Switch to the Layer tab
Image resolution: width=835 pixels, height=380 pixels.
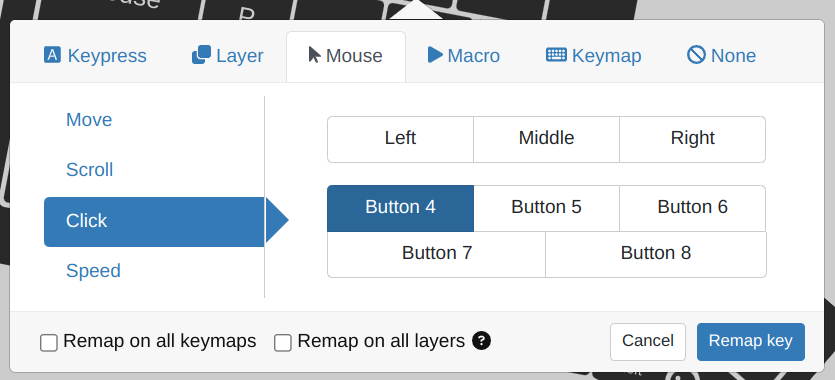click(227, 55)
